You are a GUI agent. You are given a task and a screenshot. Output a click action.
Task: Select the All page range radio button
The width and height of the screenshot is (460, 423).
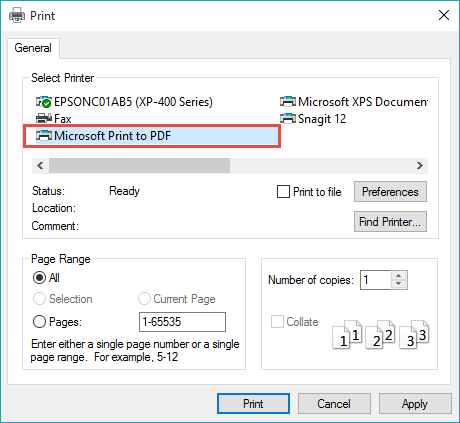coord(39,278)
